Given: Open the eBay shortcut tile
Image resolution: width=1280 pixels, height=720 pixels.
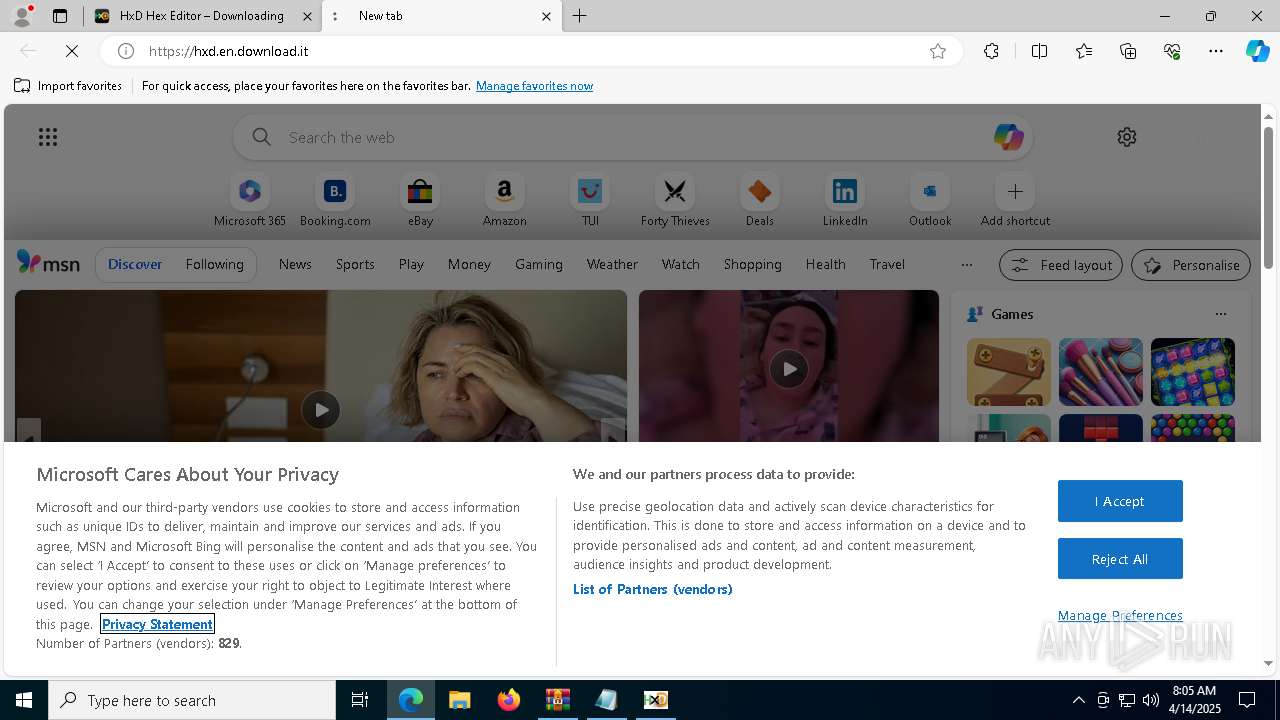Looking at the screenshot, I should coord(420,200).
